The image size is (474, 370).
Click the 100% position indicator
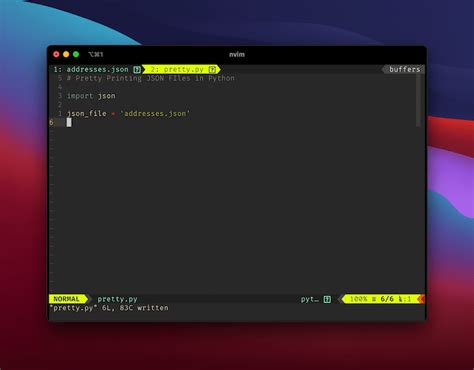(358, 299)
